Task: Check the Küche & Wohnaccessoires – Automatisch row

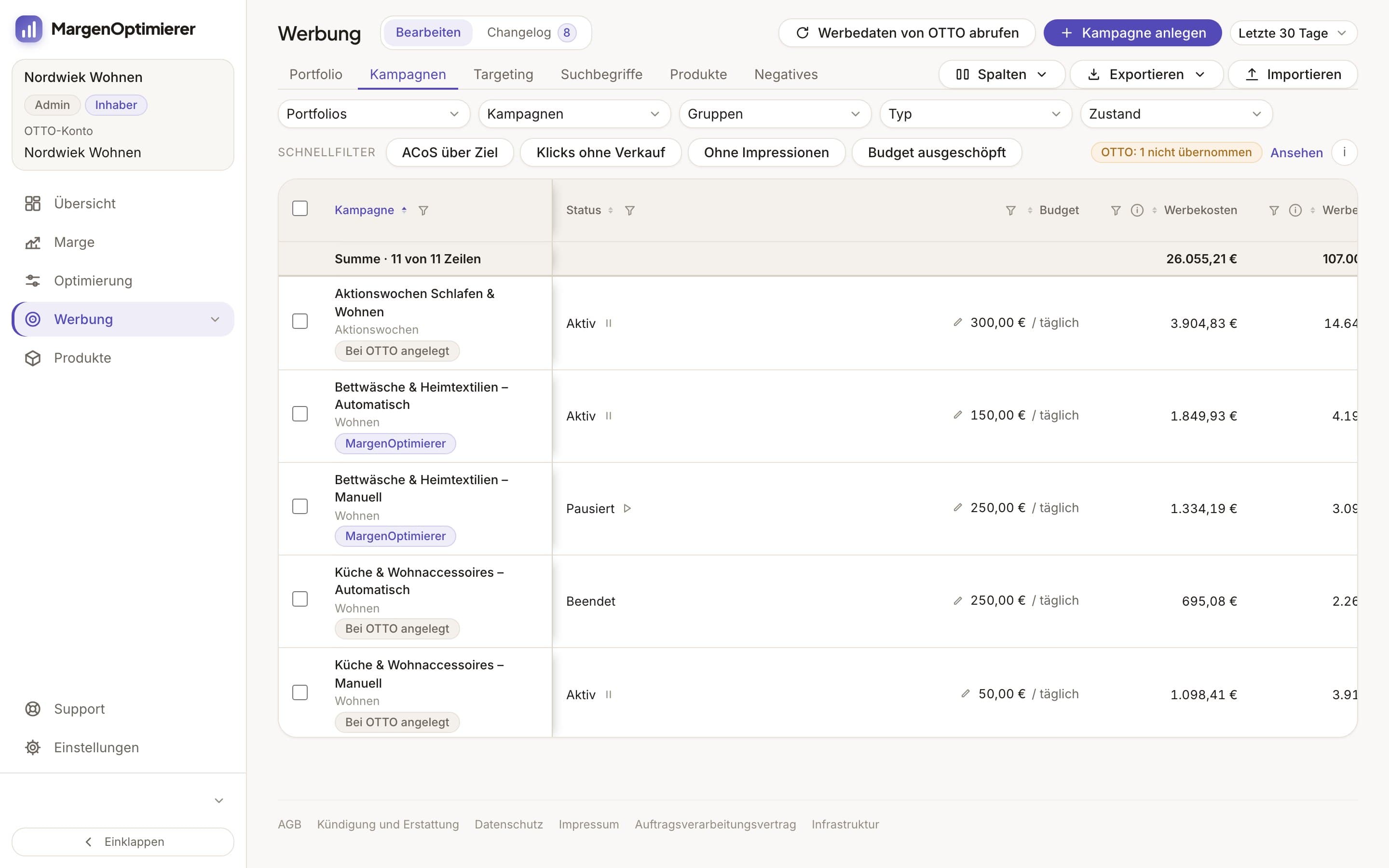Action: pos(300,599)
